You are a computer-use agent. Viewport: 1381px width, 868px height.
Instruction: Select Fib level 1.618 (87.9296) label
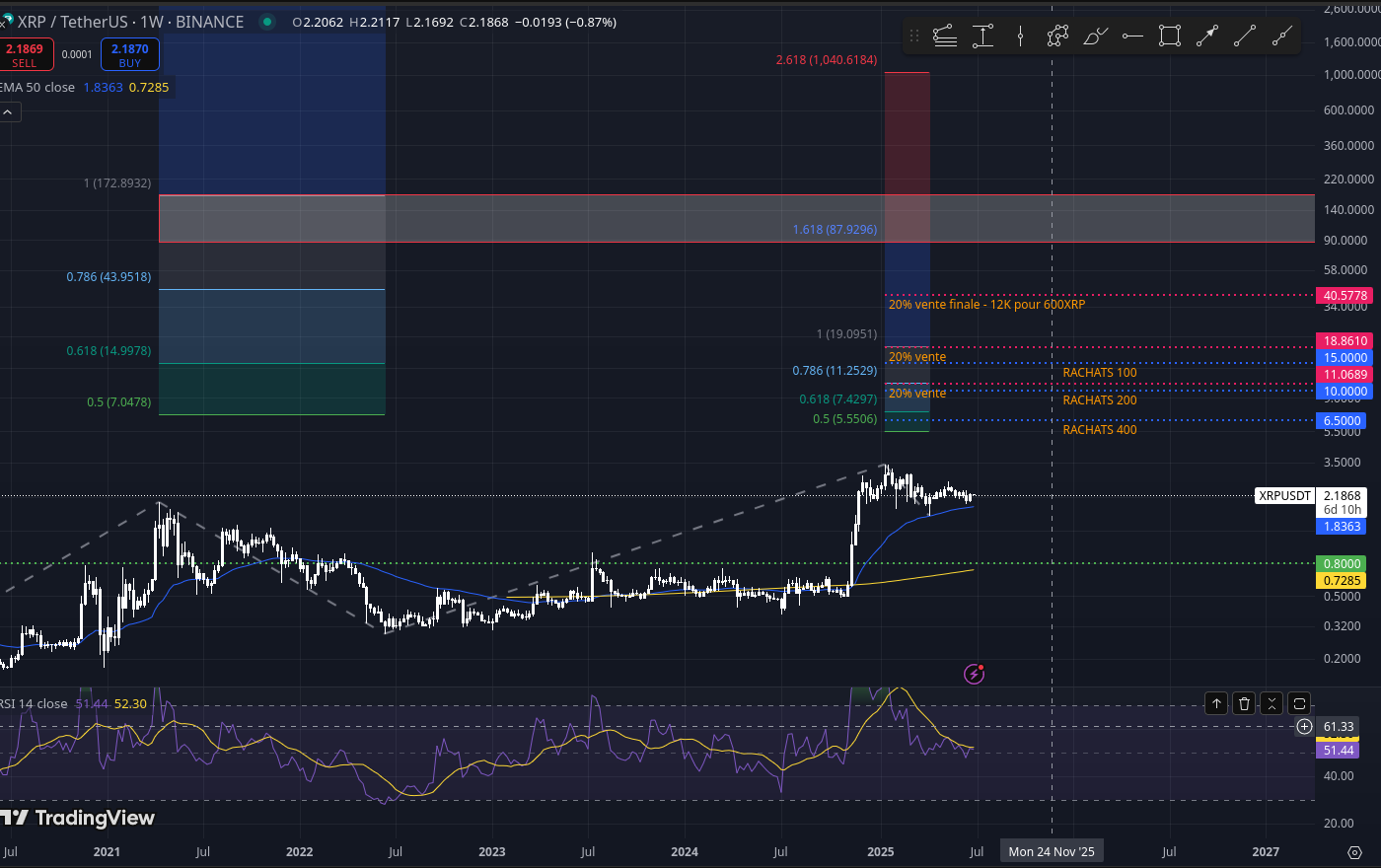[x=835, y=230]
